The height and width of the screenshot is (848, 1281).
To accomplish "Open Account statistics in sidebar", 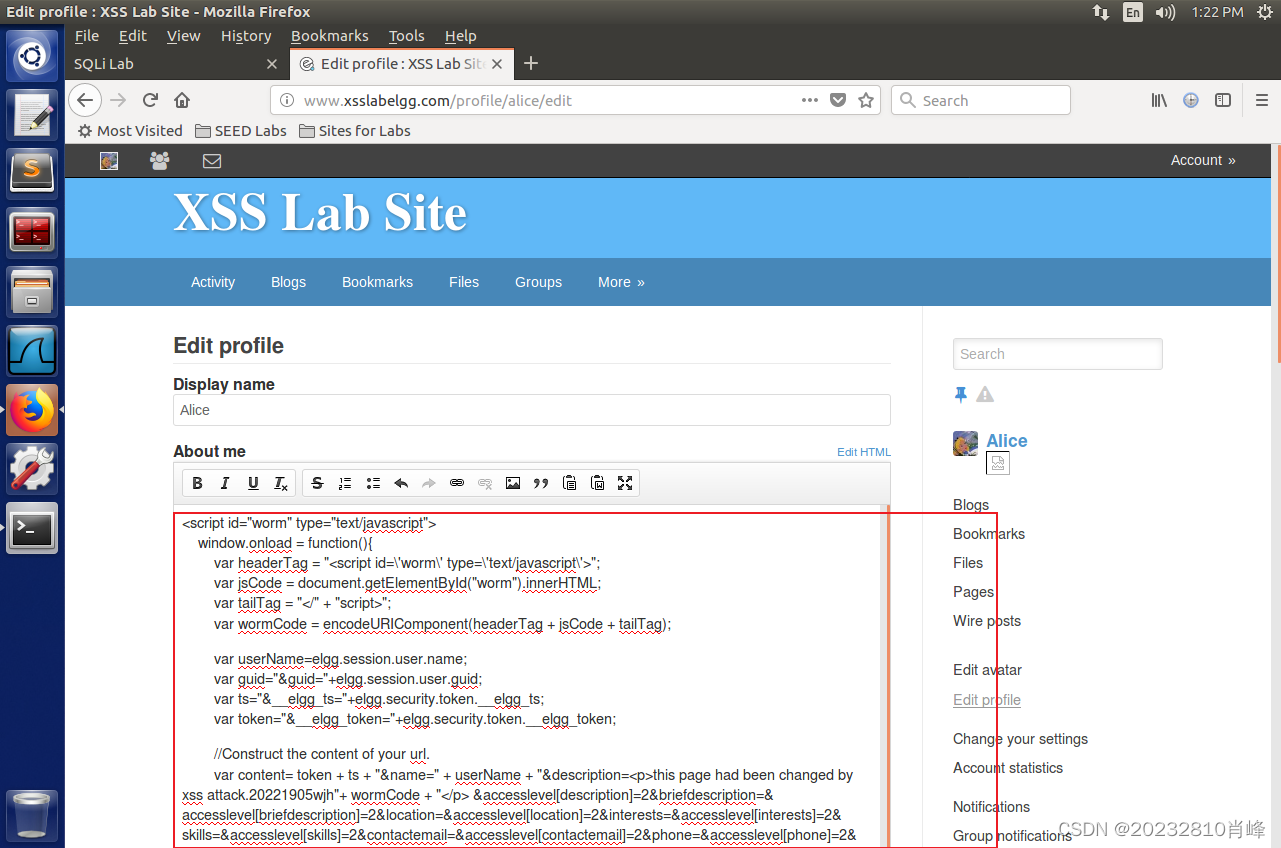I will [x=1008, y=768].
